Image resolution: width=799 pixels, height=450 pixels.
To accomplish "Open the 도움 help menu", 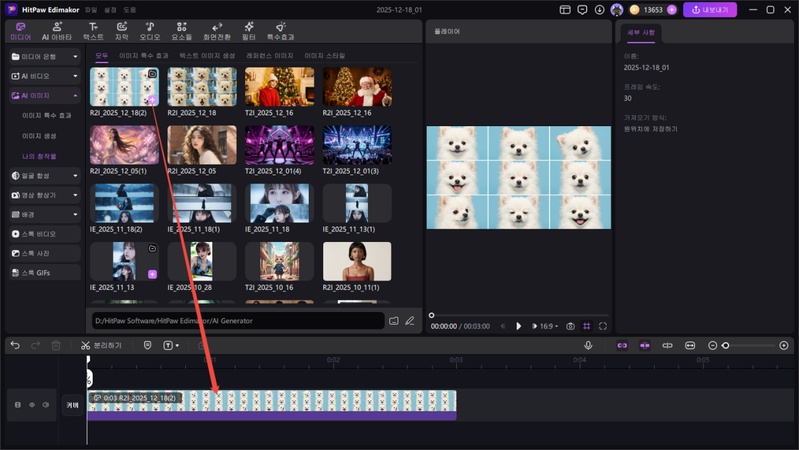I will pyautogui.click(x=129, y=10).
